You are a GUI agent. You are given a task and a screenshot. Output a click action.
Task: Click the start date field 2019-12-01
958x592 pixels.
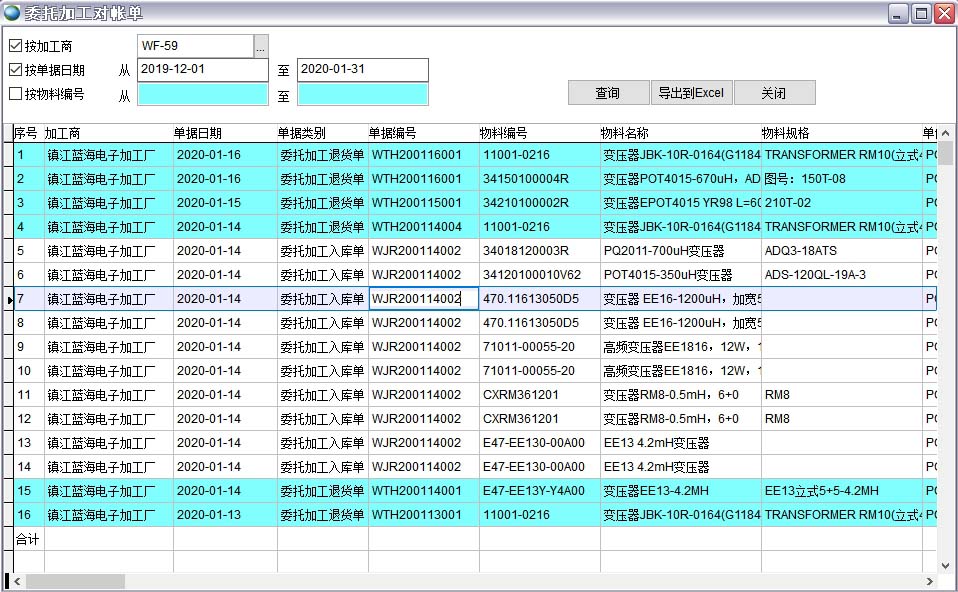click(x=202, y=70)
